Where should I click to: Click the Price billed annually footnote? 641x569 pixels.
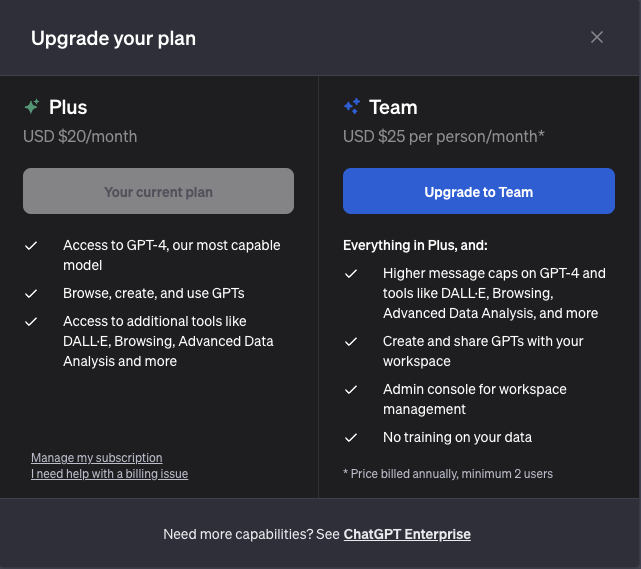pyautogui.click(x=448, y=474)
